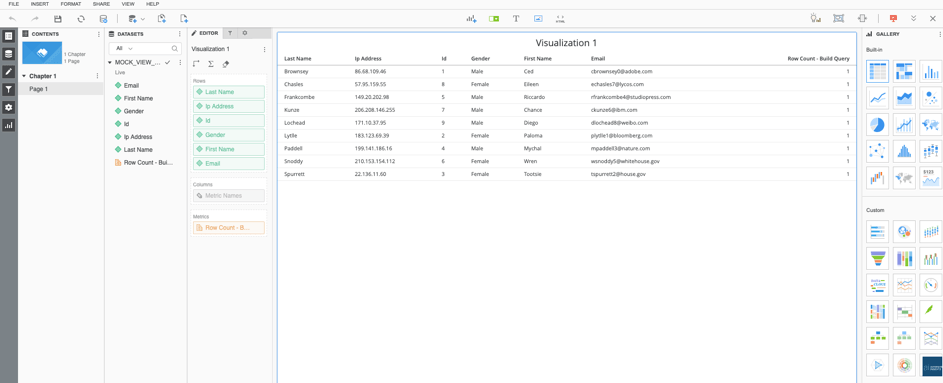Screen dimensions: 943x383
Task: Click the Add Chapter icon
Action: [161, 19]
